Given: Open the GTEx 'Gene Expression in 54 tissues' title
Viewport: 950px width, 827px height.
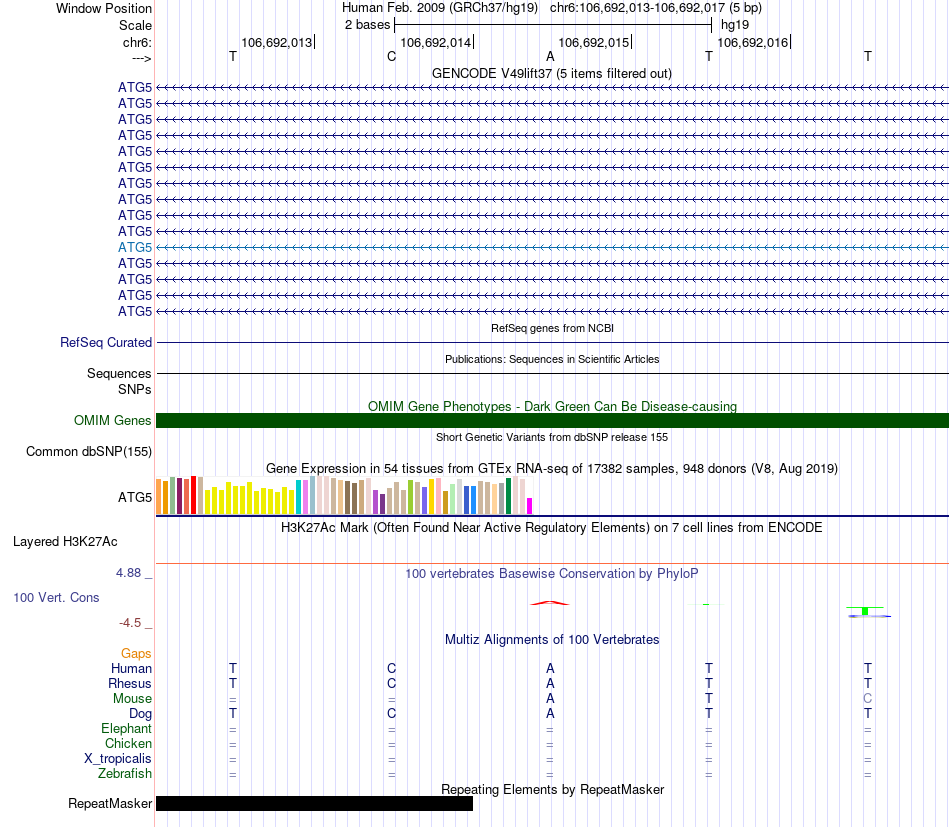Looking at the screenshot, I should (552, 468).
